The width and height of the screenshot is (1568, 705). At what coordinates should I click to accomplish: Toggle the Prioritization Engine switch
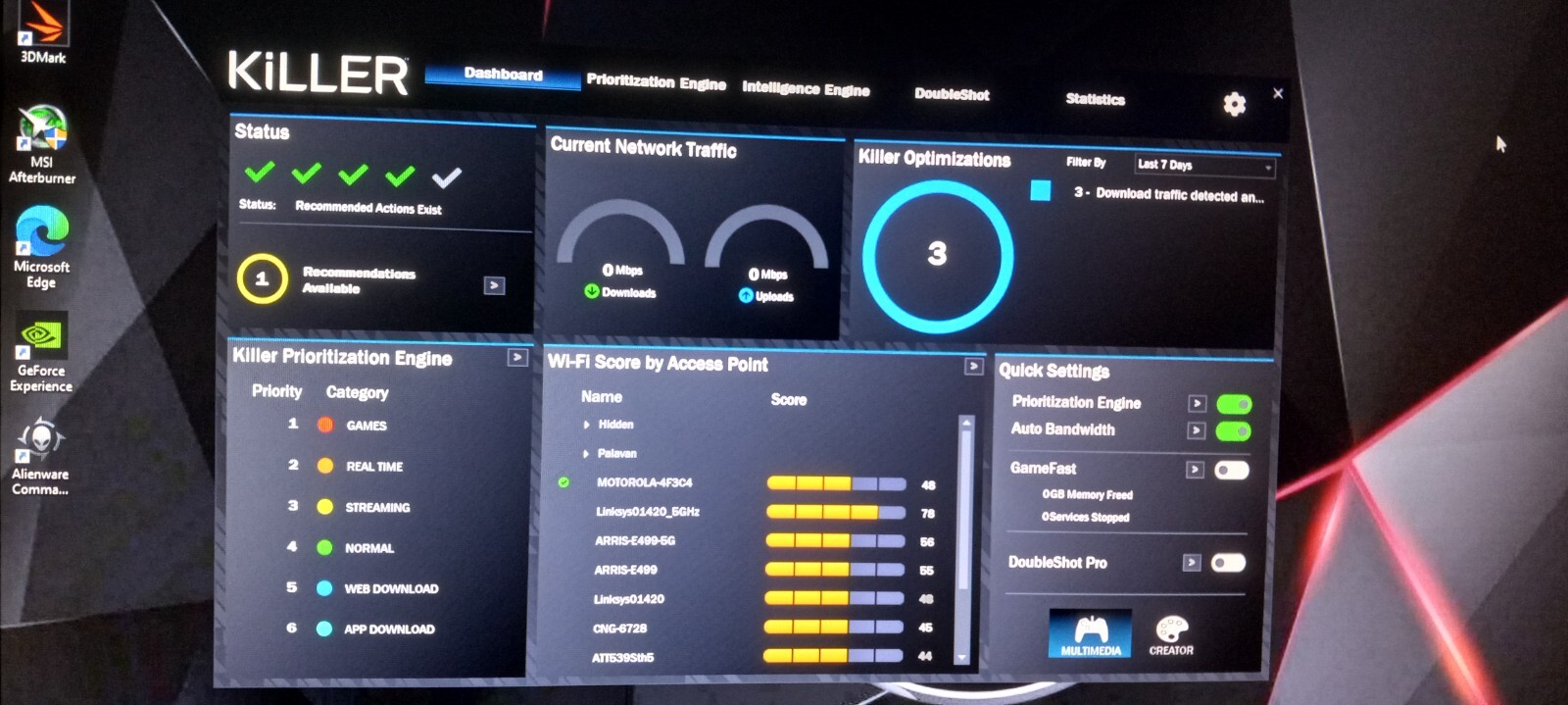coord(1233,404)
